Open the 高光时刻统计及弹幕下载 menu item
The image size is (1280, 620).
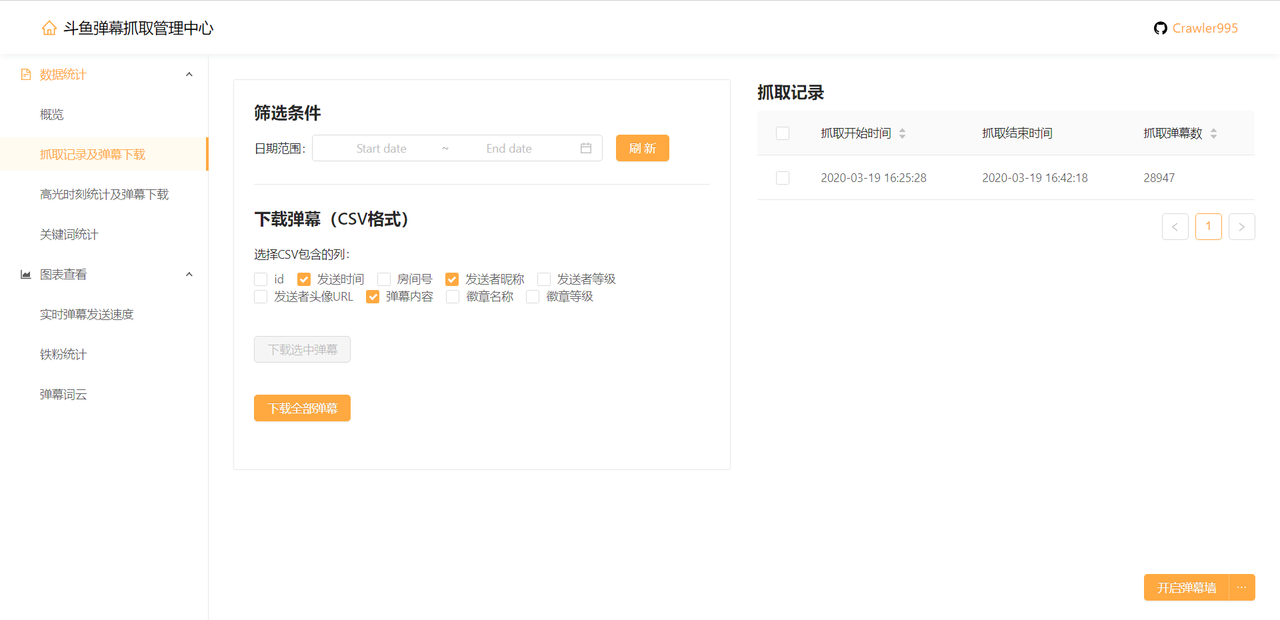pyautogui.click(x=104, y=194)
